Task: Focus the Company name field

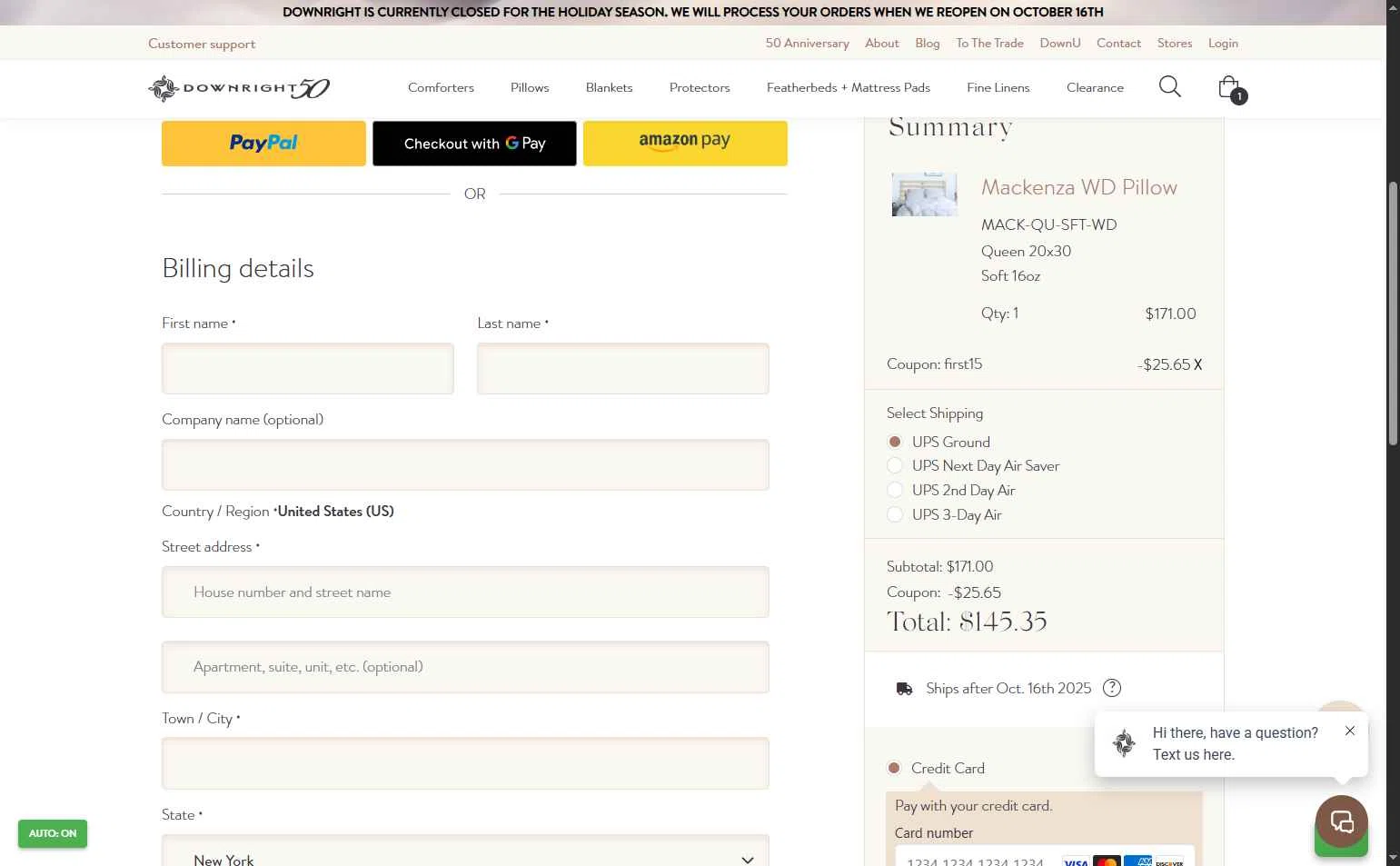Action: (465, 464)
